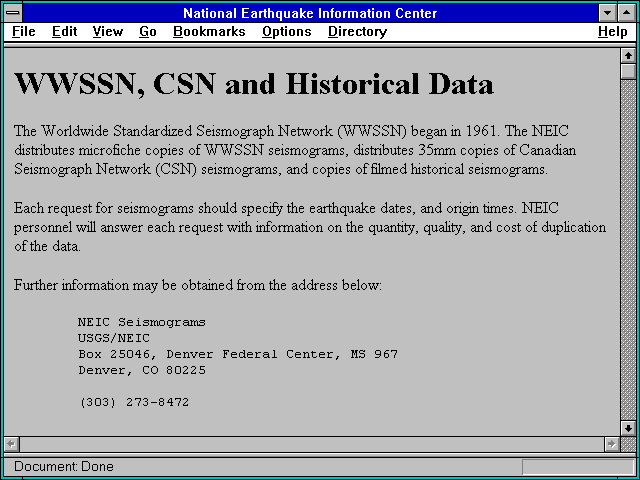Open the Options menu

coord(287,31)
